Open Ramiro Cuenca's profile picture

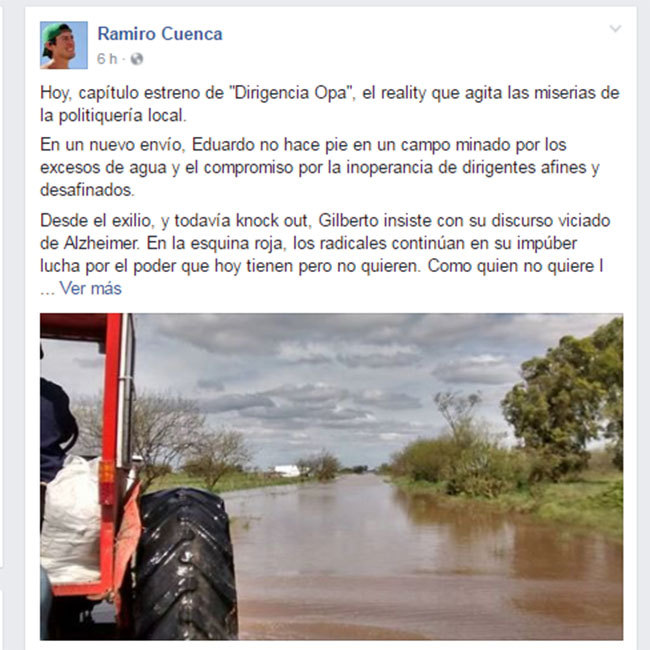tap(64, 45)
